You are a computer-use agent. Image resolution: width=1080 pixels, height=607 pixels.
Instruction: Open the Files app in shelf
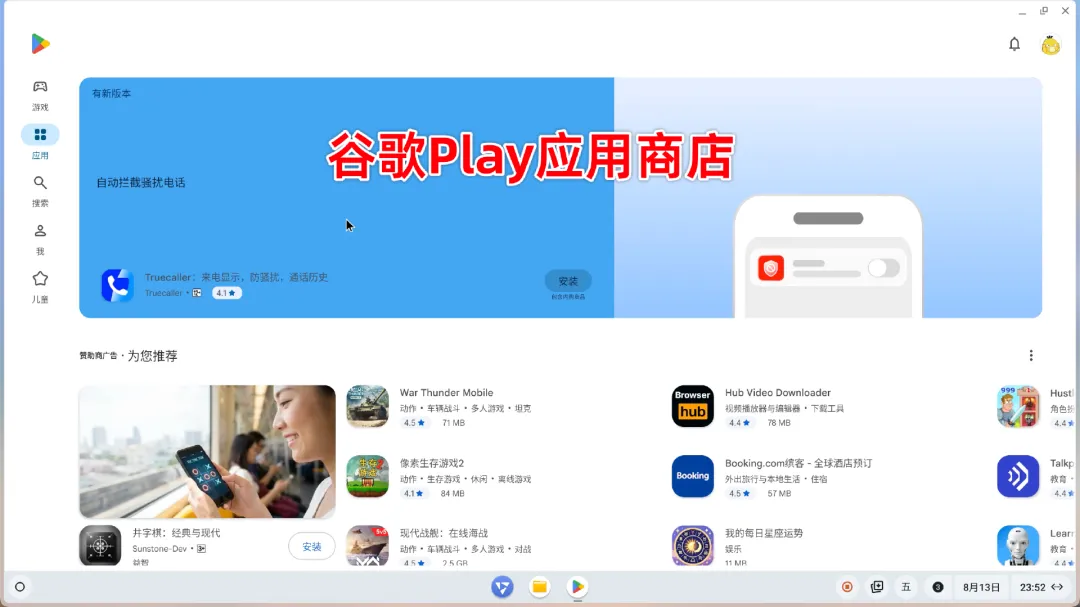pyautogui.click(x=539, y=587)
